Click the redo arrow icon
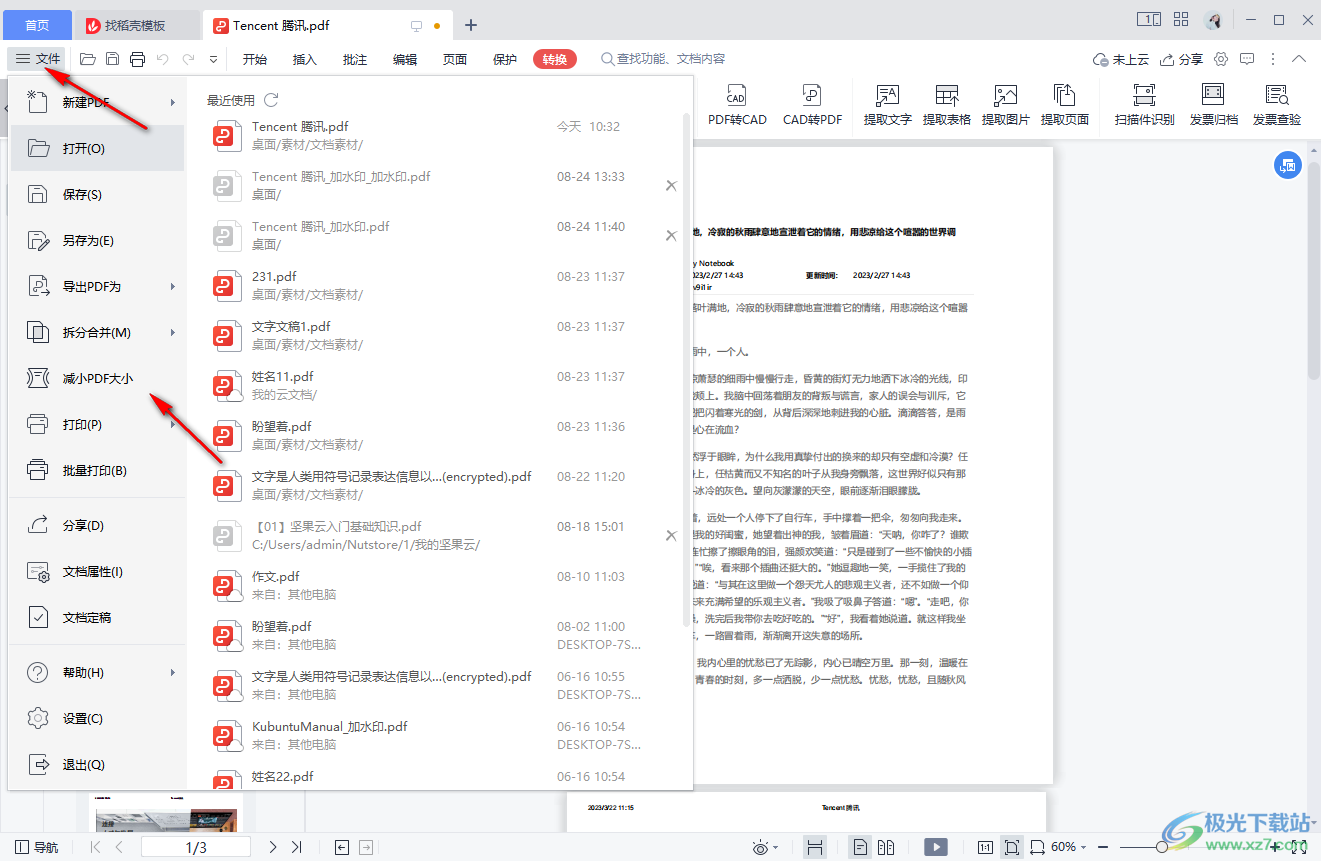Screen dimensions: 1321x861 click(x=188, y=59)
